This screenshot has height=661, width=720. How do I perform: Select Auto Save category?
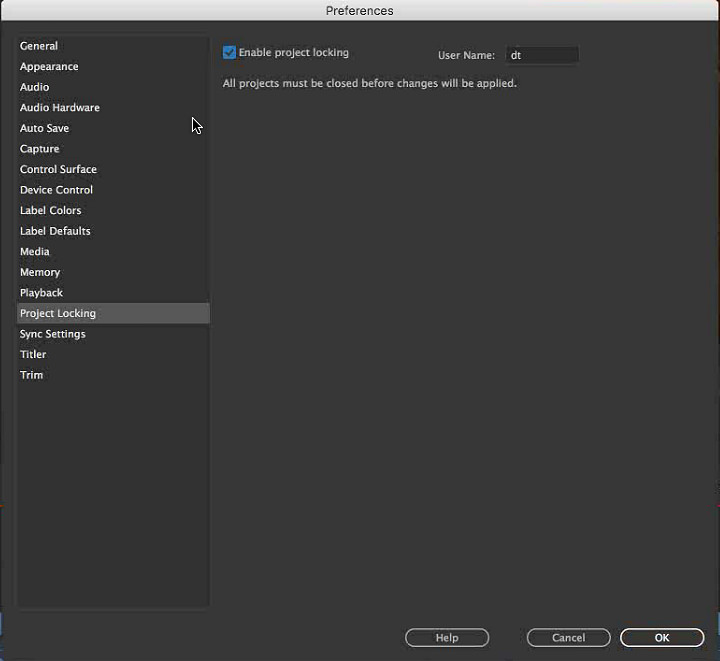pyautogui.click(x=113, y=128)
